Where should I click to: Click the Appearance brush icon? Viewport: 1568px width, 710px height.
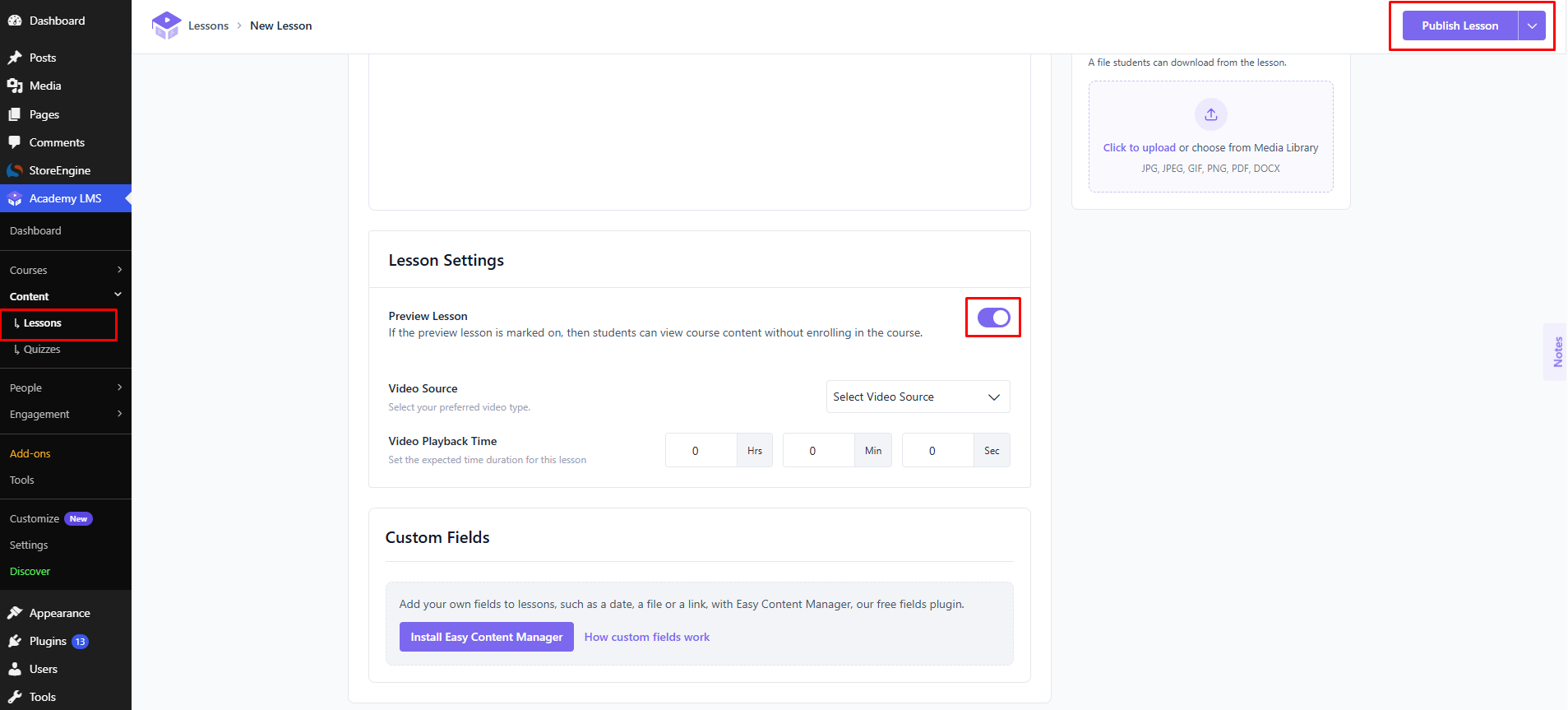(15, 613)
